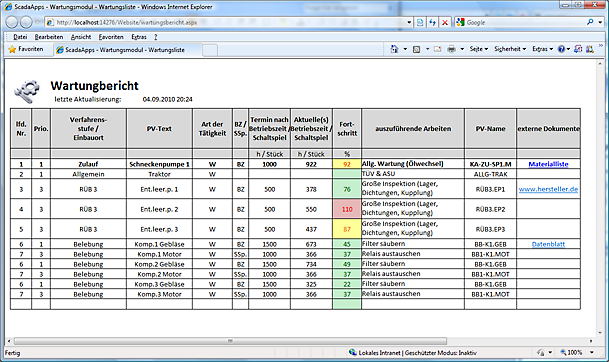609x362 pixels.
Task: Click the Schneckenpumpe 1 cell
Action: [x=159, y=164]
